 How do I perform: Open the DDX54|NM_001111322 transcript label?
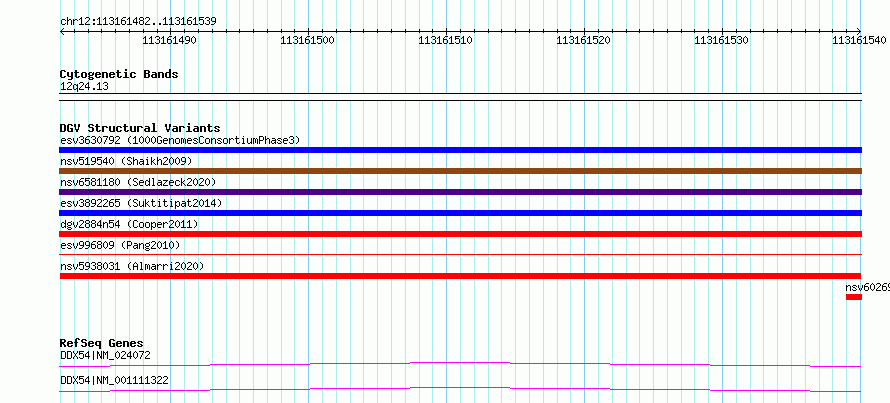pyautogui.click(x=114, y=380)
